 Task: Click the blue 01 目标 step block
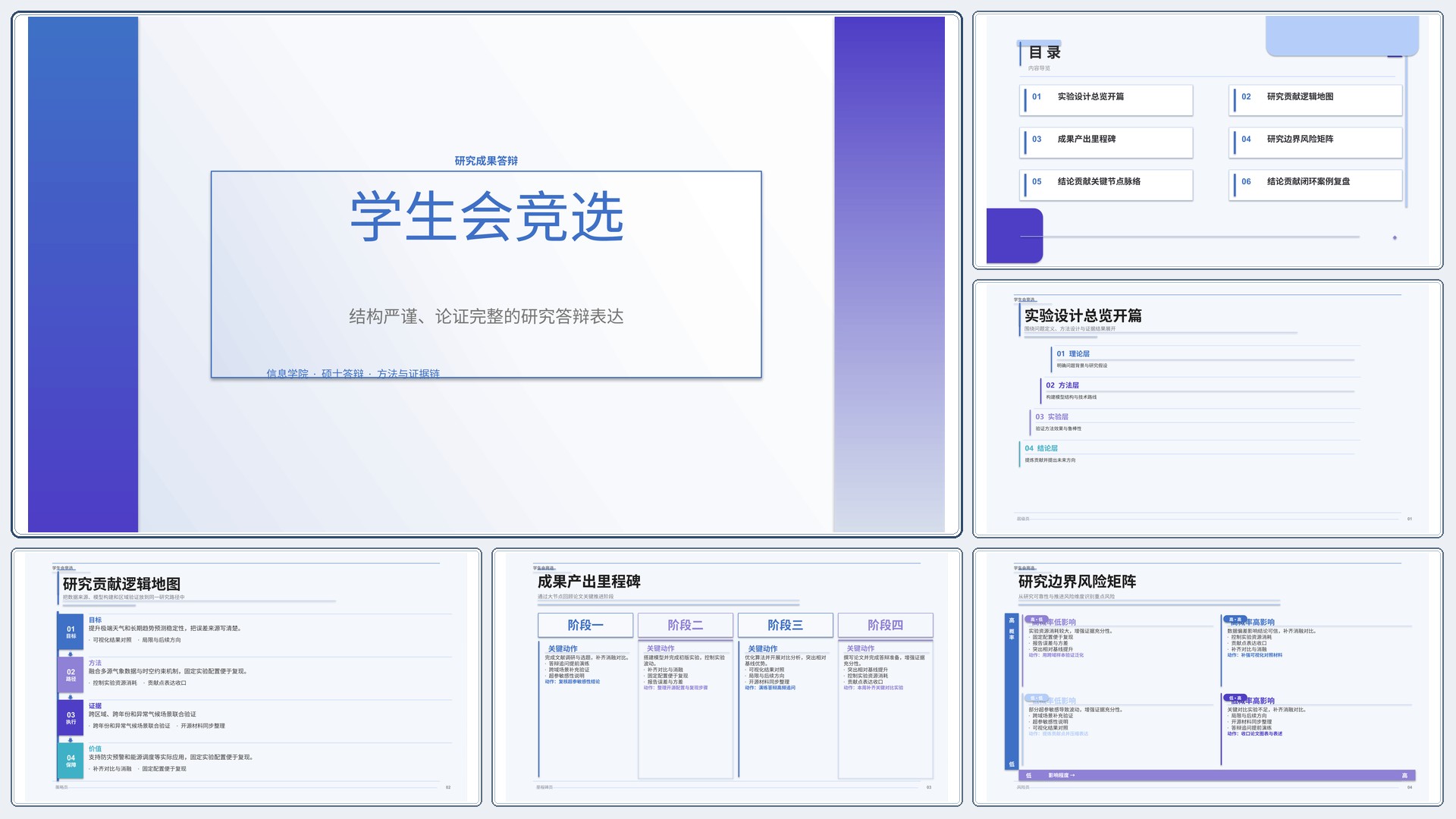coord(71,632)
